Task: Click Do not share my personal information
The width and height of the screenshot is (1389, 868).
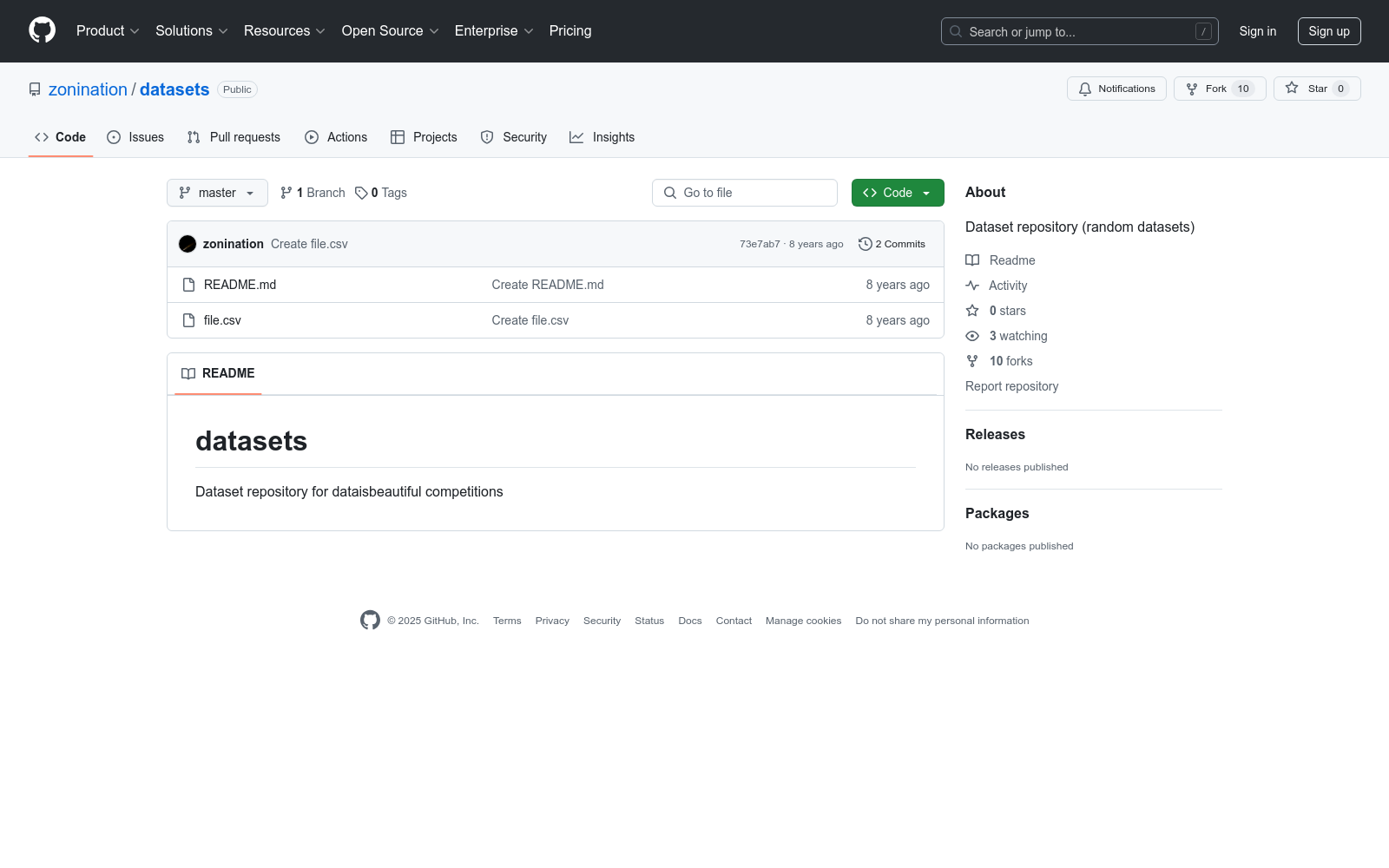Action: pos(942,621)
